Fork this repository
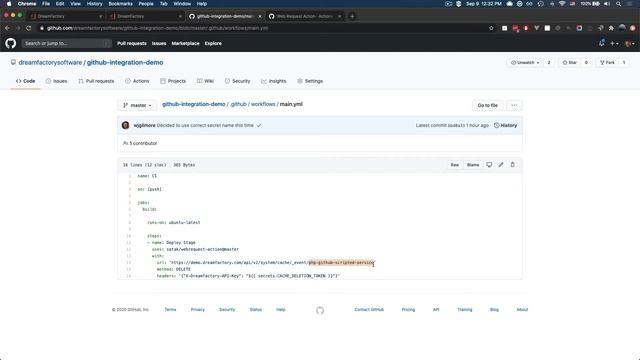The height and width of the screenshot is (360, 640). [x=607, y=63]
